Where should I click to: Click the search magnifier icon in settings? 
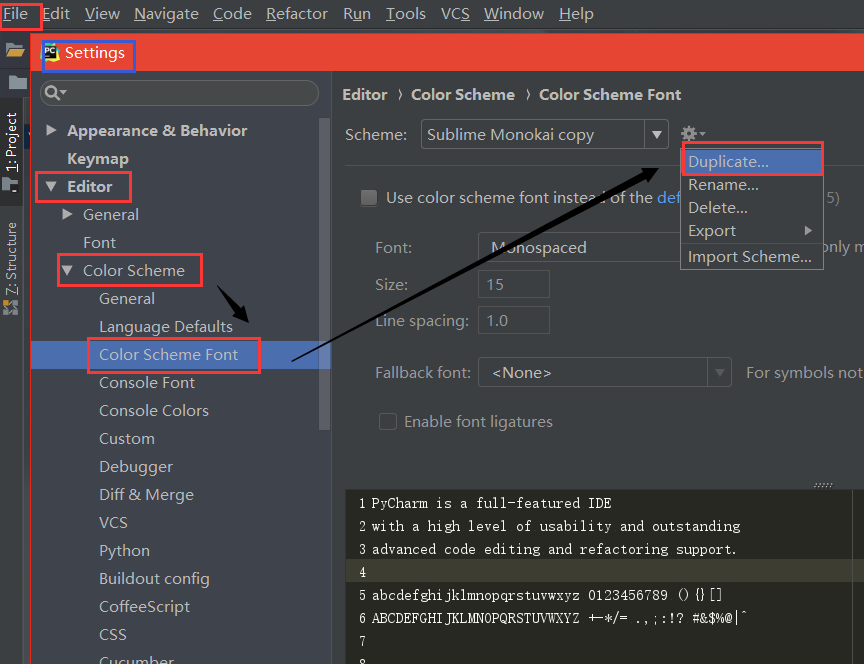coord(55,93)
